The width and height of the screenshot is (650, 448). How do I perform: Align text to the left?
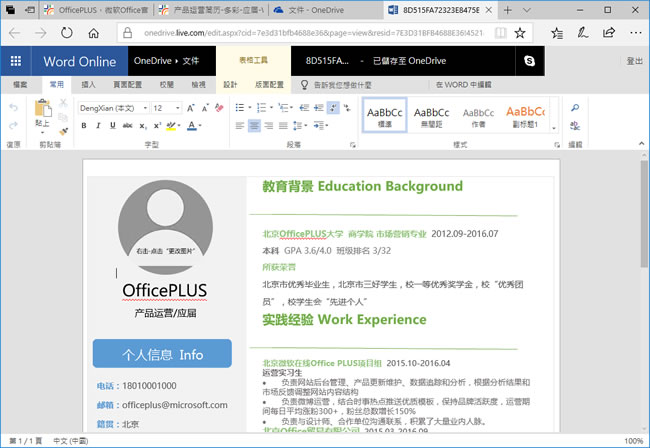[240, 125]
